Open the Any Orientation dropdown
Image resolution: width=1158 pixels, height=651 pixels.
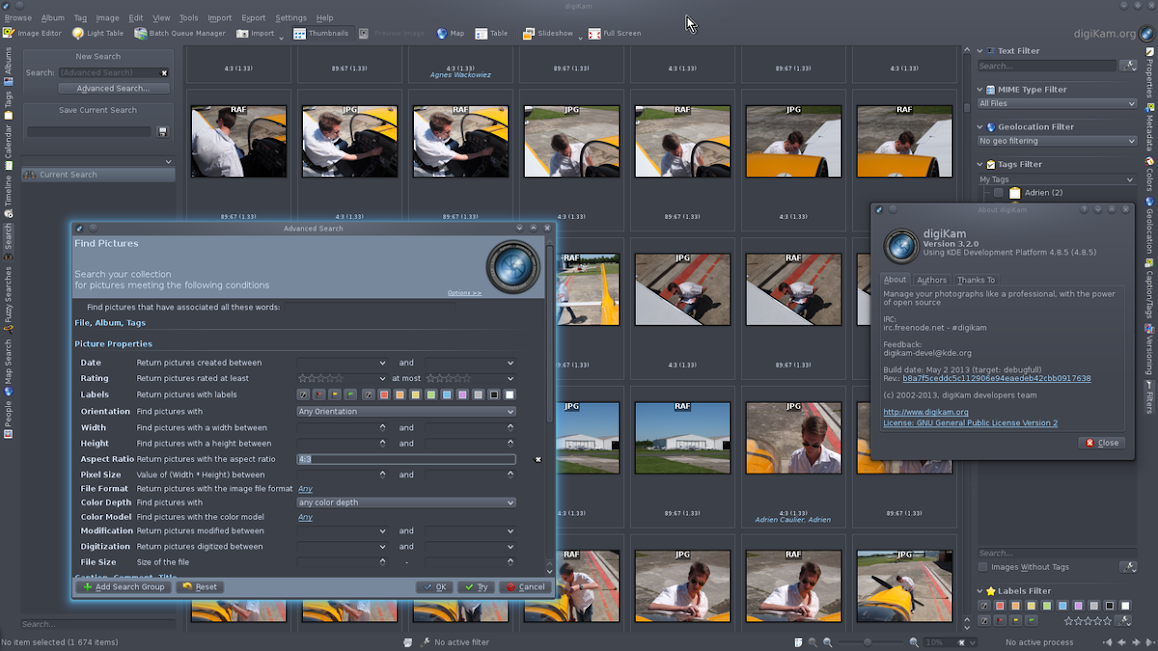(406, 411)
